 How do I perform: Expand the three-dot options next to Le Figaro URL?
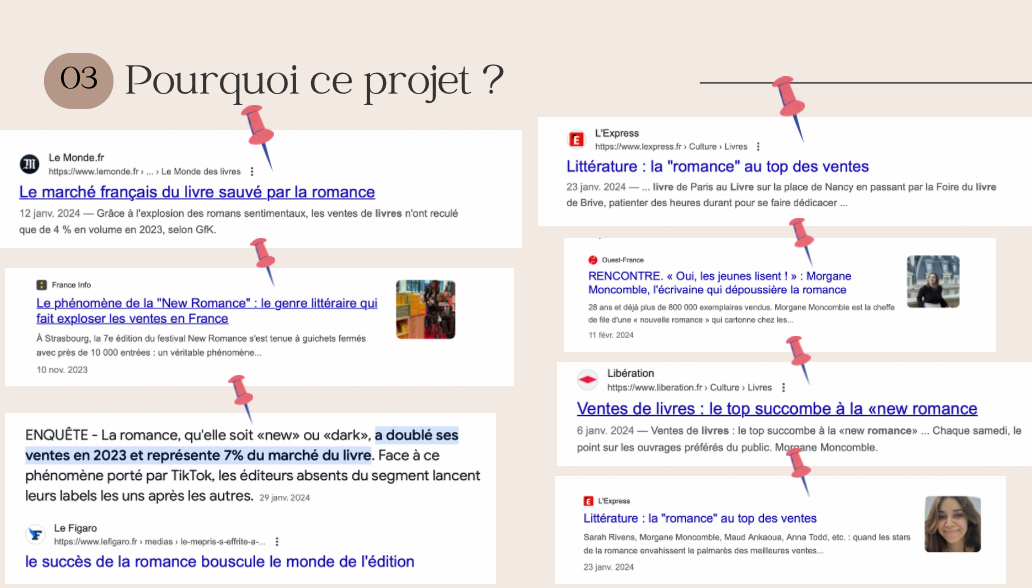tap(277, 541)
